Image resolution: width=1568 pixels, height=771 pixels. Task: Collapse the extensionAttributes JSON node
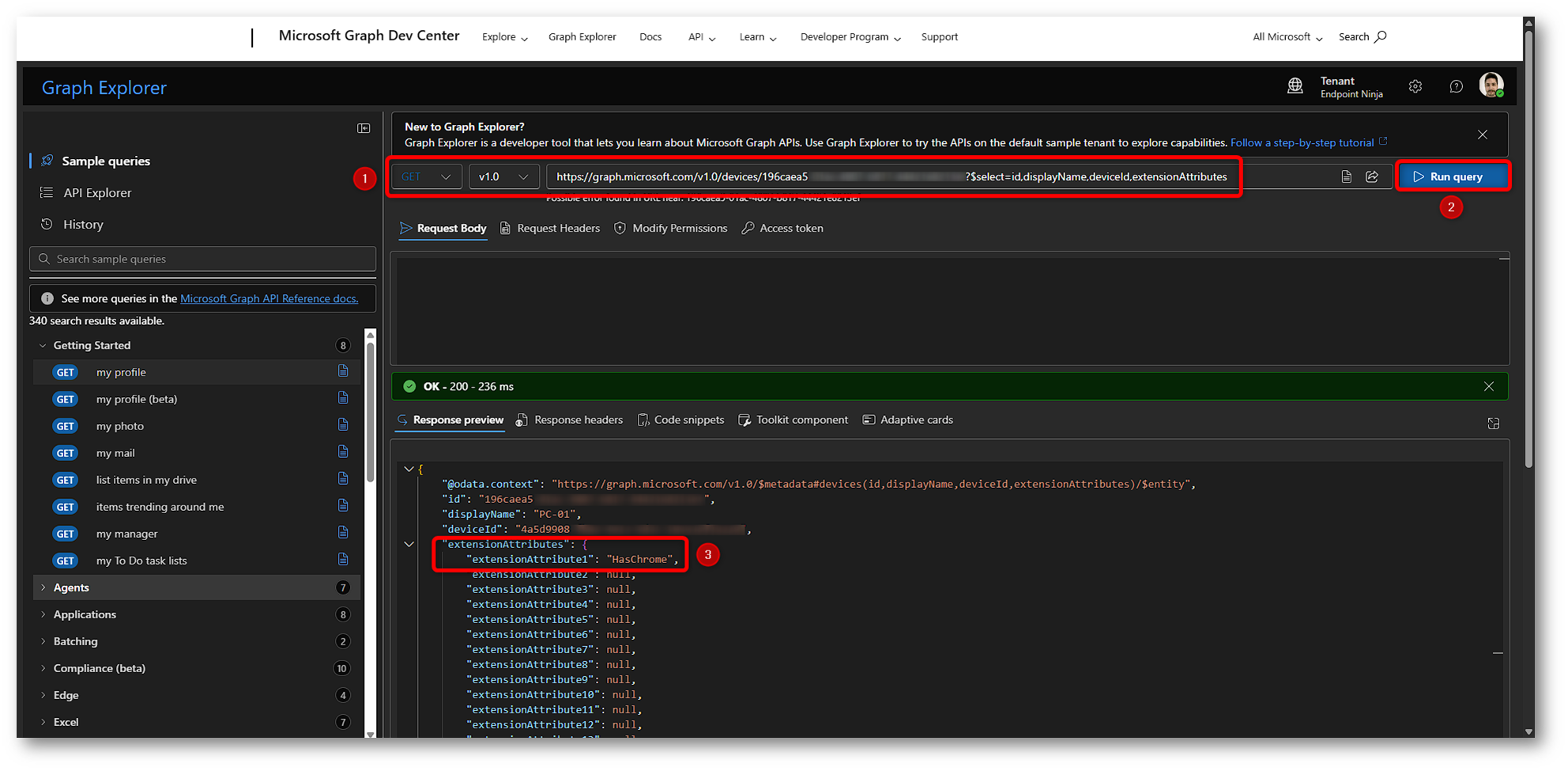409,544
